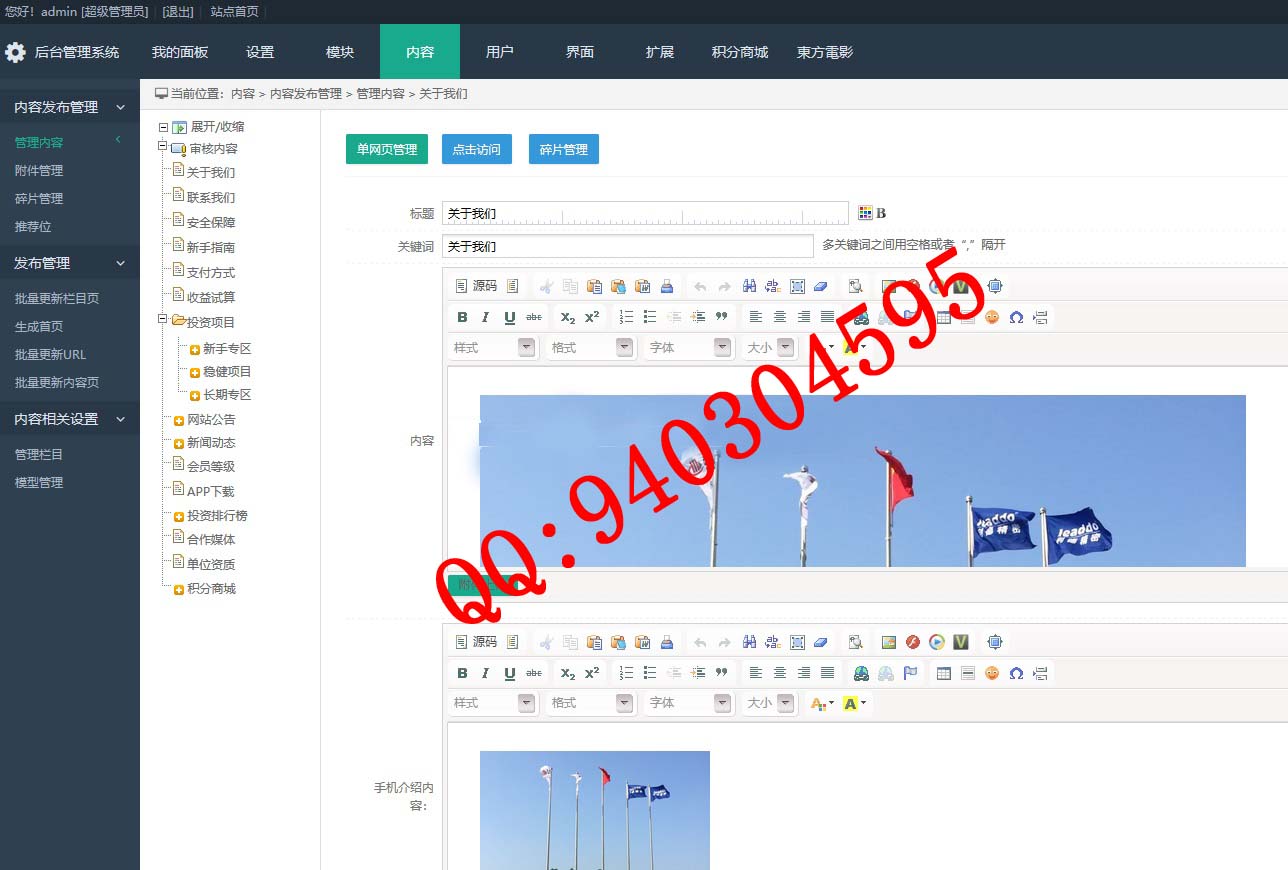Screen dimensions: 1288x870
Task: Click the blockquote icon in upper editor toolbar
Action: [x=722, y=317]
